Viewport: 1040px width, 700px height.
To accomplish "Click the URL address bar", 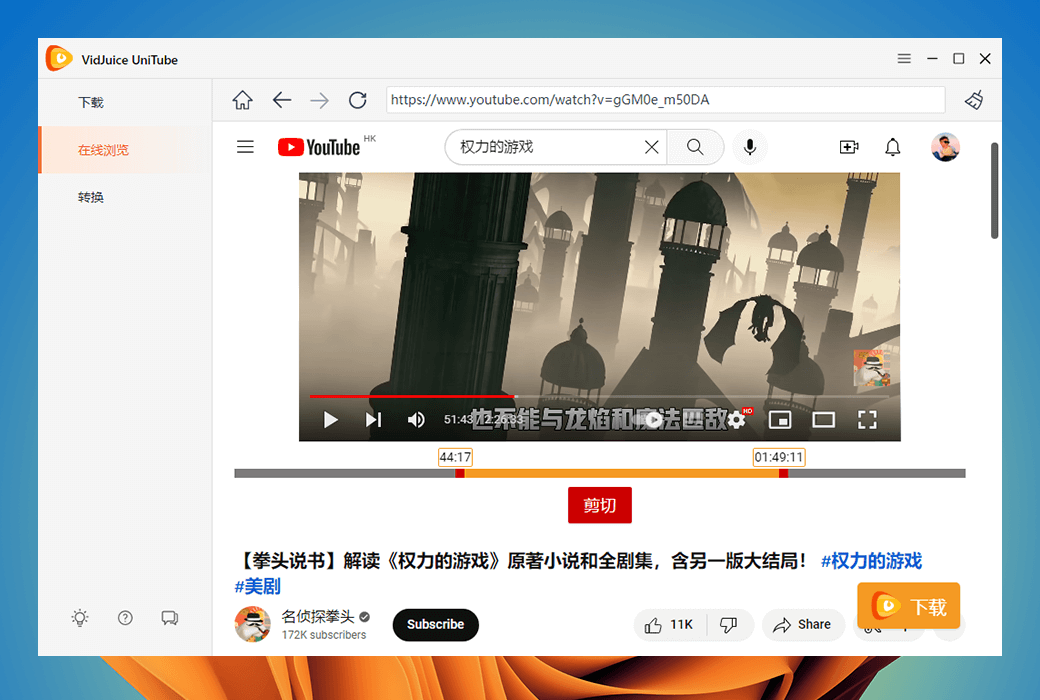I will point(665,100).
